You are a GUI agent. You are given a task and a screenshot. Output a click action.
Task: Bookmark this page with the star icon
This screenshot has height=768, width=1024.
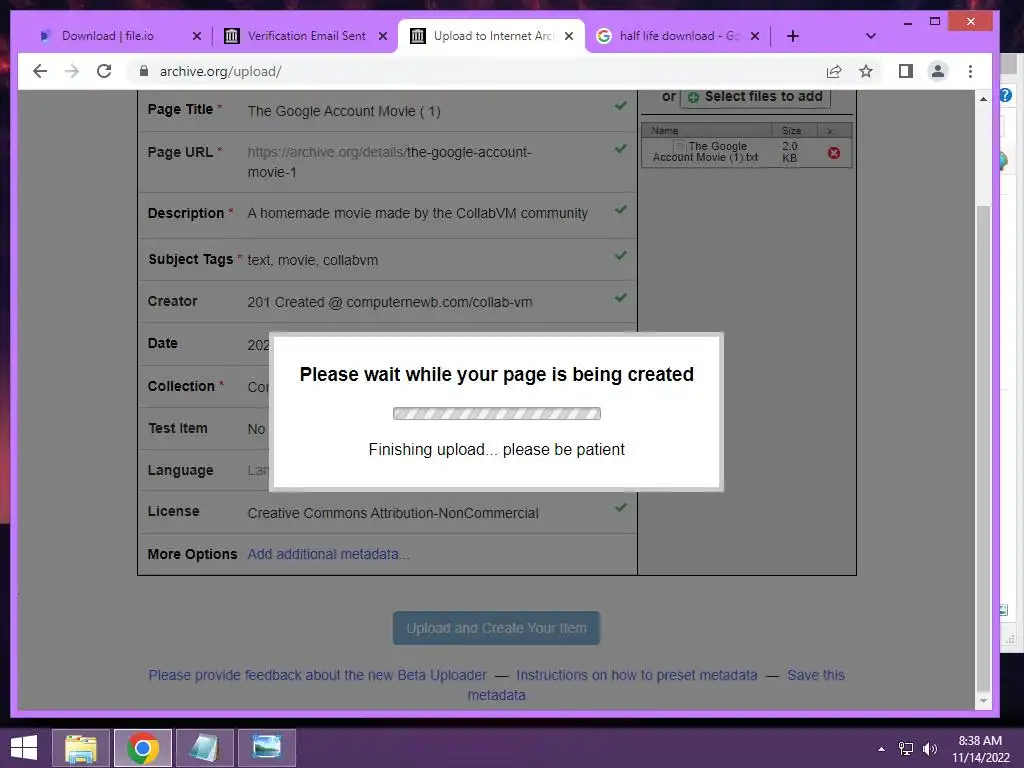click(866, 71)
